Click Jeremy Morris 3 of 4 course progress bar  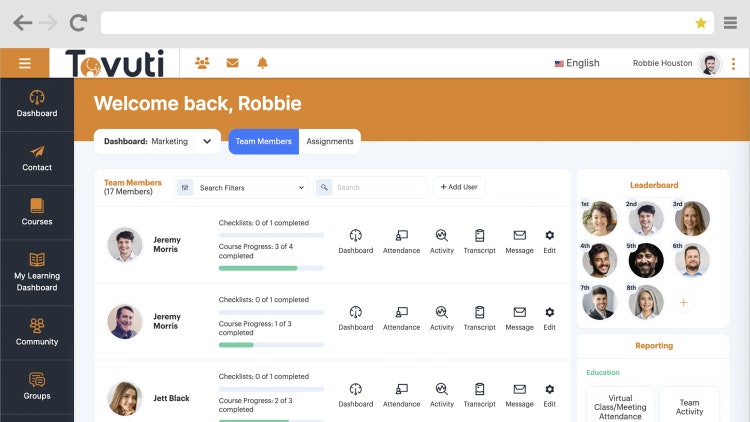tap(271, 268)
